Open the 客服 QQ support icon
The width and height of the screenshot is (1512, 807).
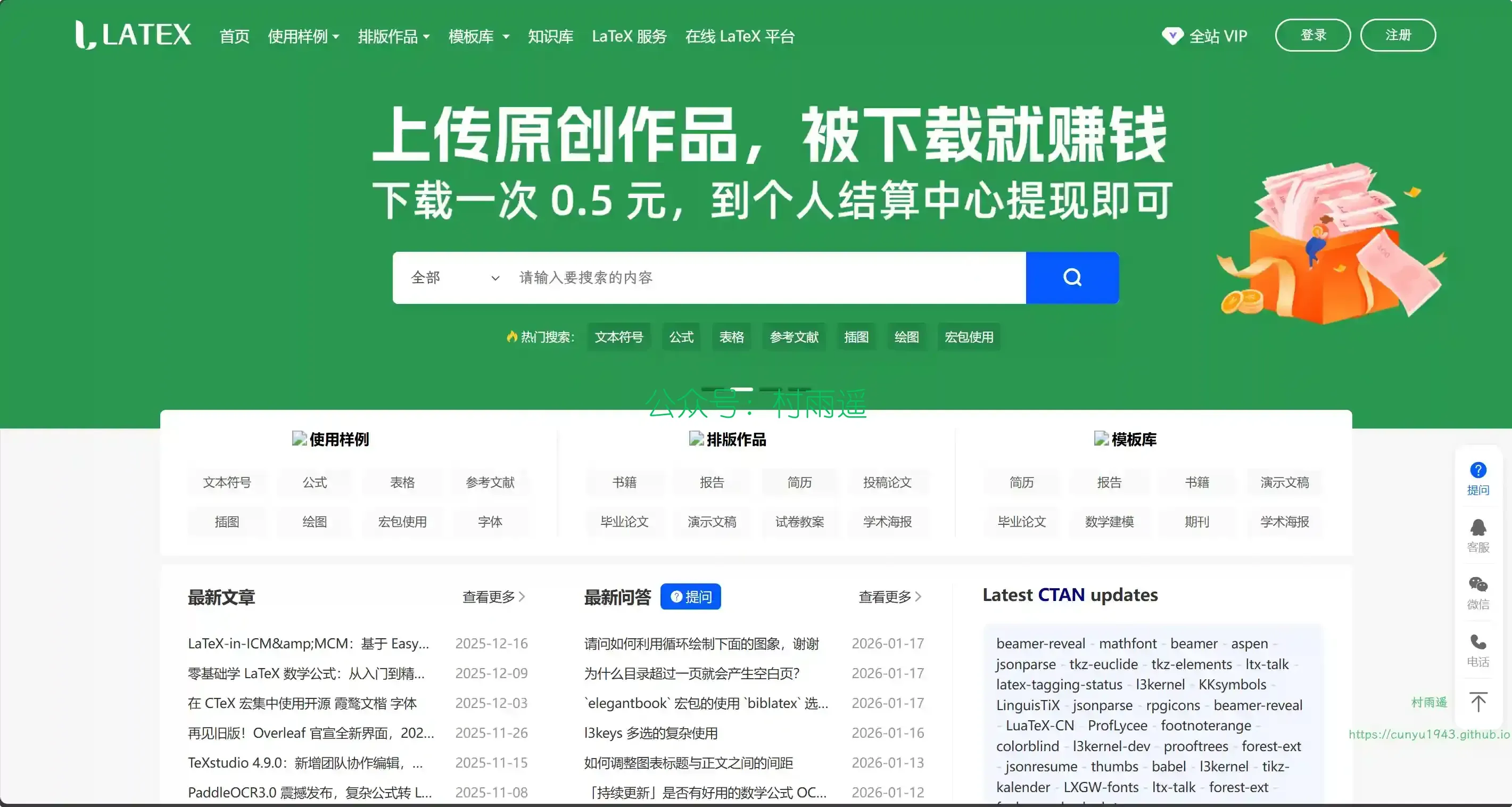(x=1477, y=528)
